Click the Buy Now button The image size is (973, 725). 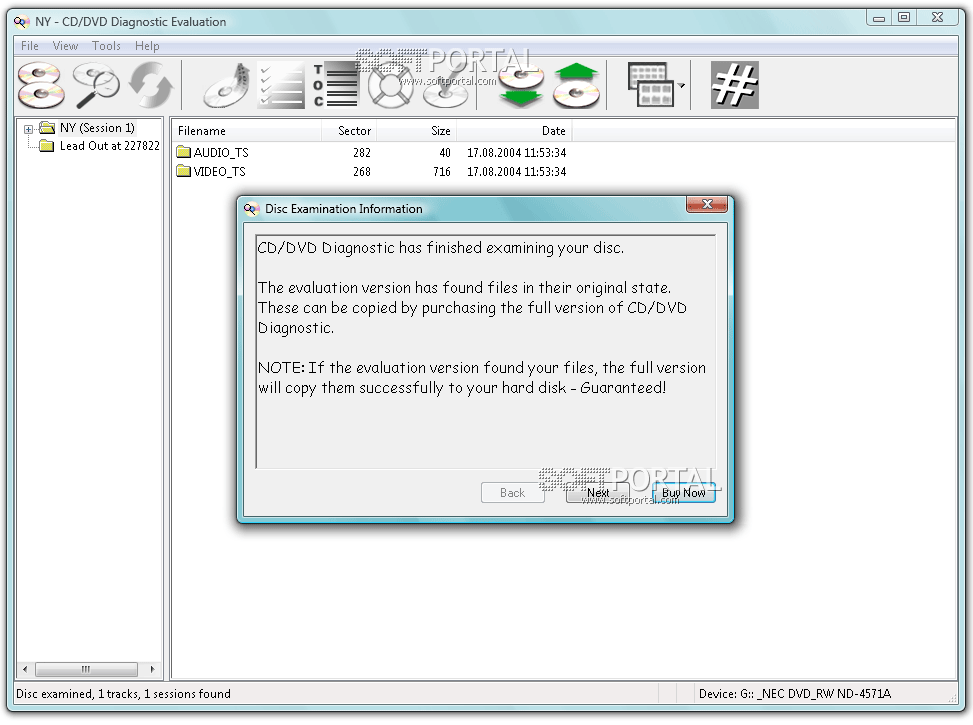pyautogui.click(x=684, y=493)
